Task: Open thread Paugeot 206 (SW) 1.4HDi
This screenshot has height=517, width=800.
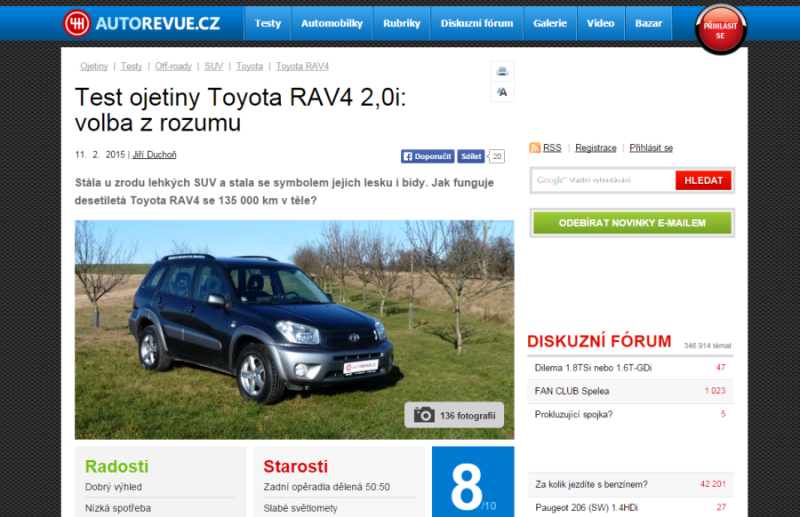Action: click(586, 508)
